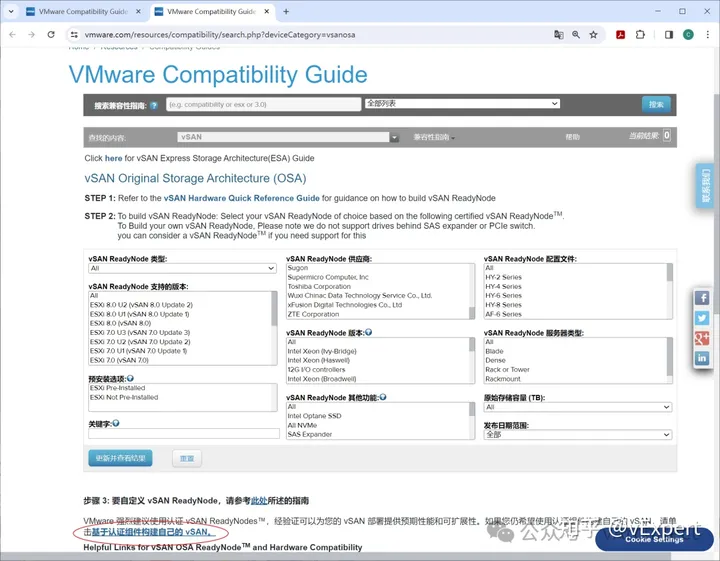Viewport: 720px width, 561px height.
Task: Click the help icon beside the search label
Action: (x=154, y=106)
